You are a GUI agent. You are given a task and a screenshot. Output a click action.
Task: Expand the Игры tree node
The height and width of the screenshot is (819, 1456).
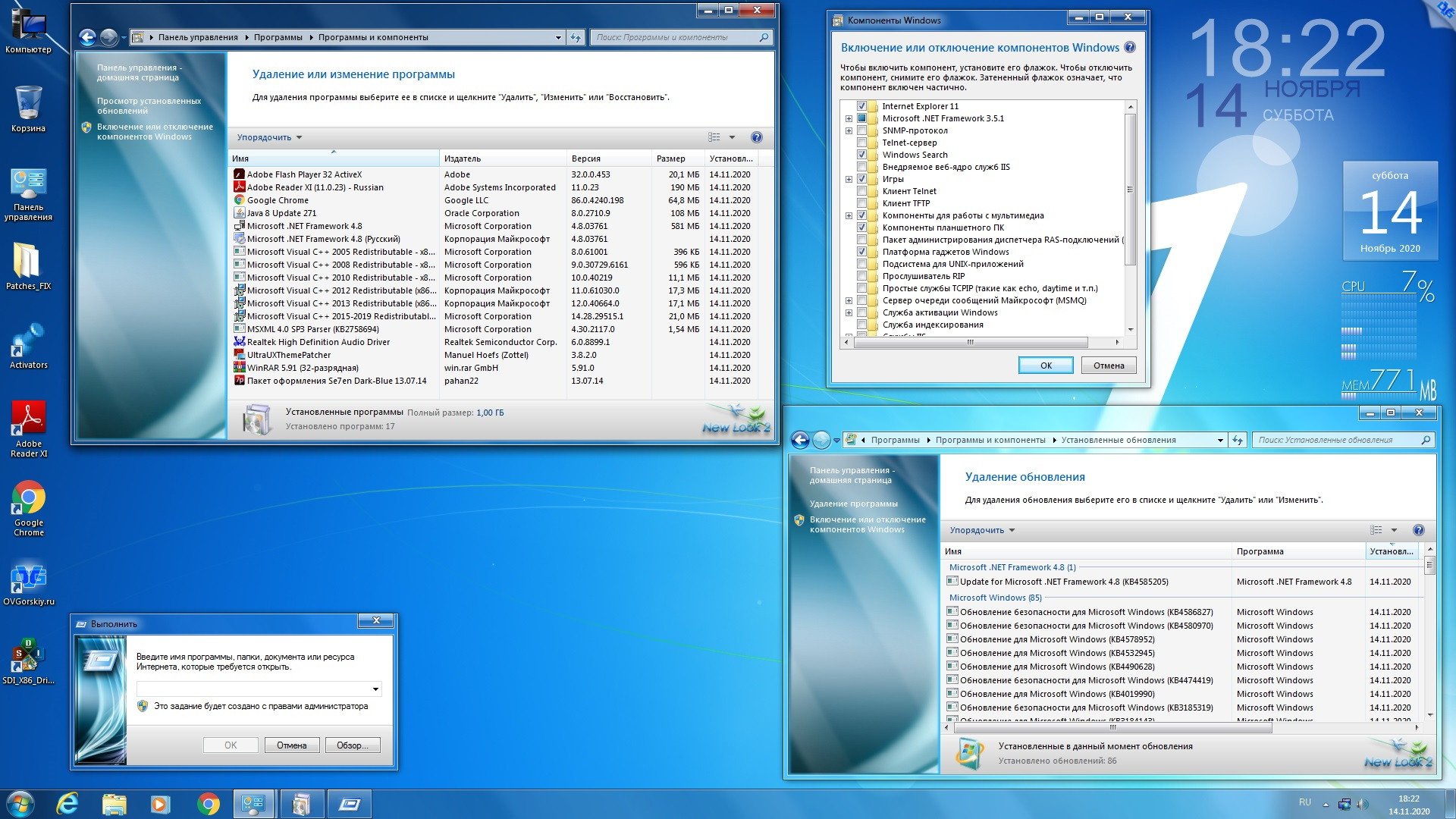(x=849, y=179)
